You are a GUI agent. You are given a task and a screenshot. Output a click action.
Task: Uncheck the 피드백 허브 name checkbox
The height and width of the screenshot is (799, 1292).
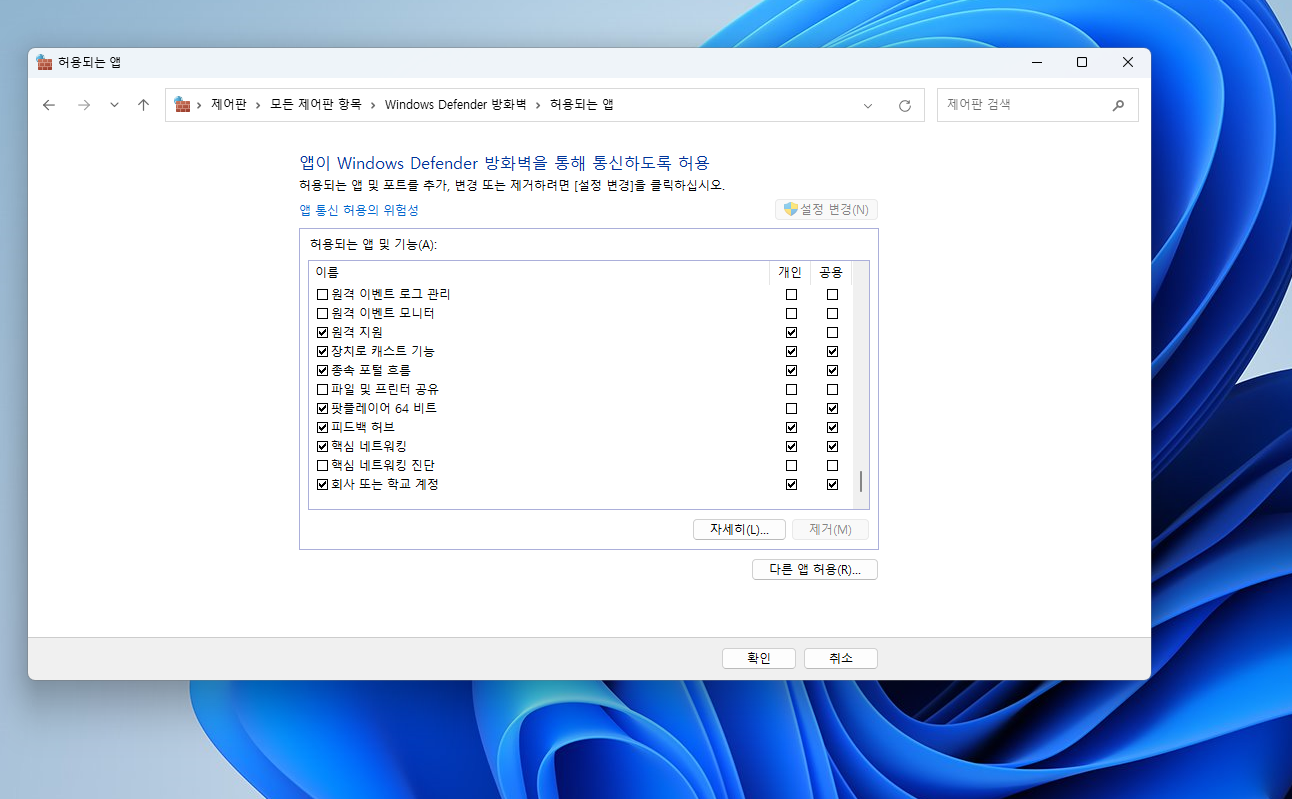[322, 427]
